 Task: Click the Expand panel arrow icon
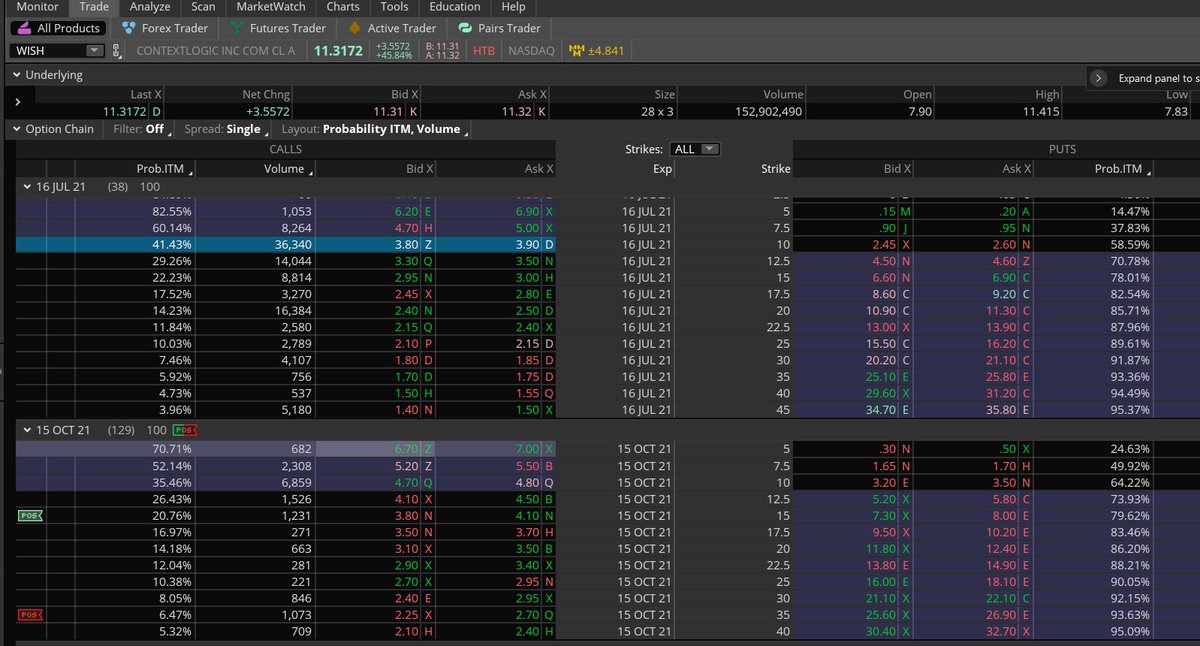(x=1098, y=78)
